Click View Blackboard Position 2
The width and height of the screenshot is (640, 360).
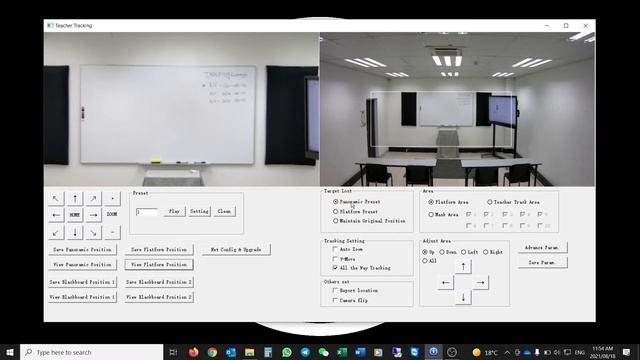click(x=159, y=297)
